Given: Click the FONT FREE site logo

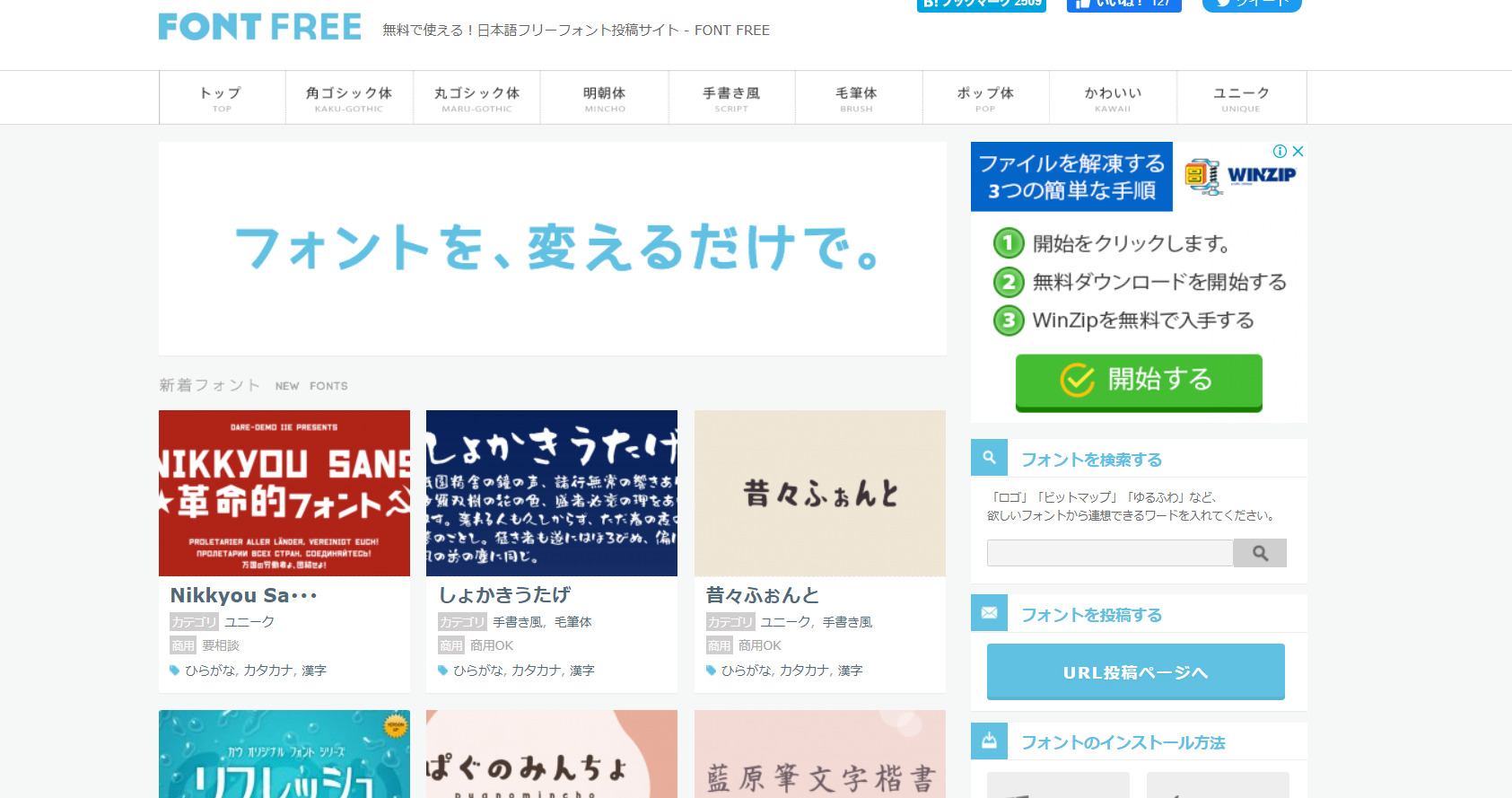Looking at the screenshot, I should (260, 27).
